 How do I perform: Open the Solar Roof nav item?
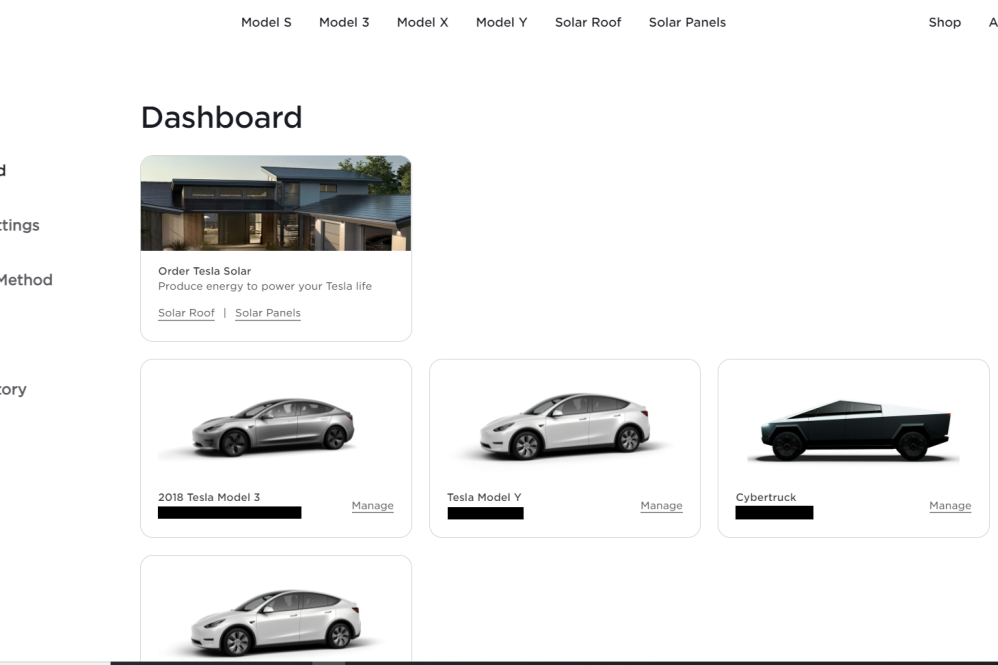coord(588,22)
